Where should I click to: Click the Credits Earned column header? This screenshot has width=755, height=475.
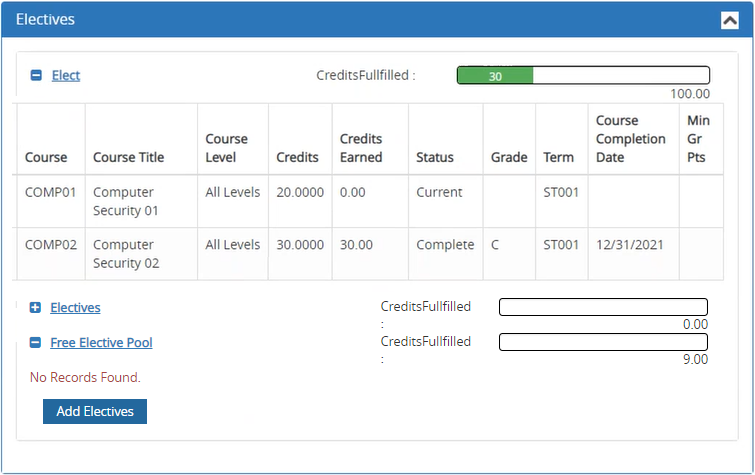pyautogui.click(x=361, y=148)
